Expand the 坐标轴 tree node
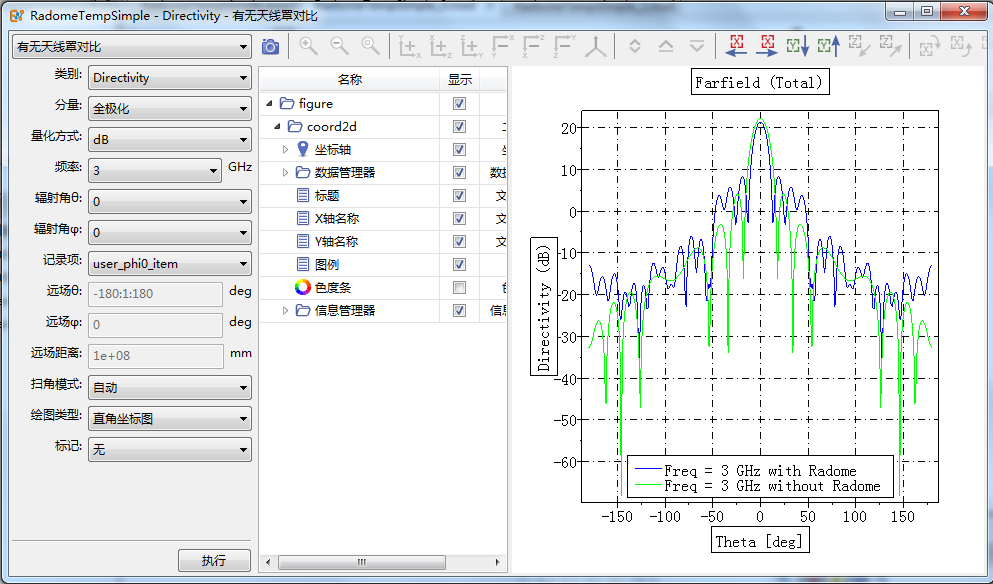 click(x=285, y=149)
